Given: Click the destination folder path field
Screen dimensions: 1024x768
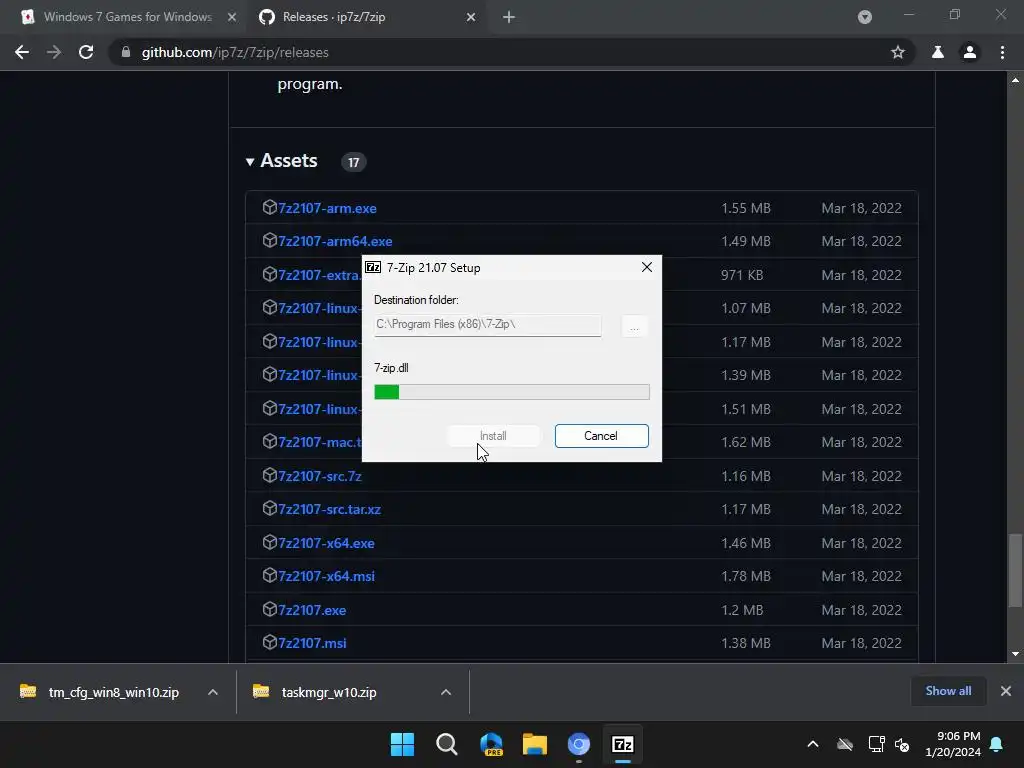Looking at the screenshot, I should point(487,325).
